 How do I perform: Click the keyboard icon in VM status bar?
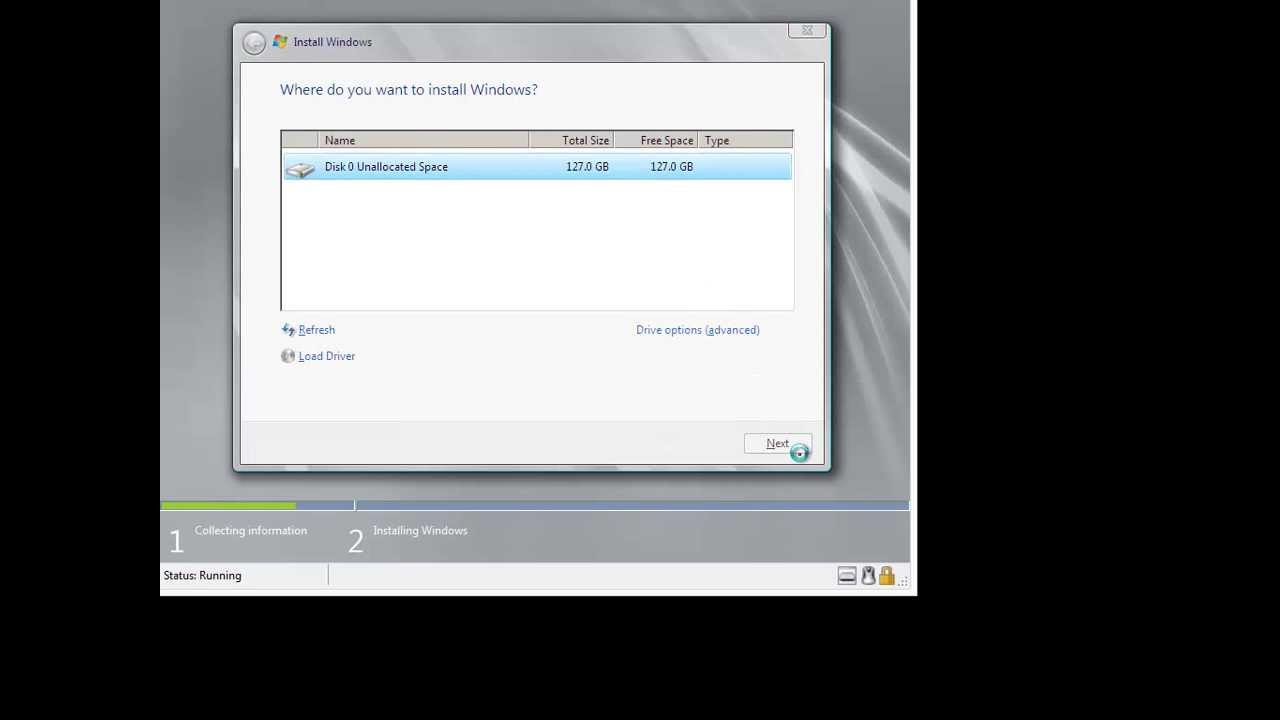point(847,576)
